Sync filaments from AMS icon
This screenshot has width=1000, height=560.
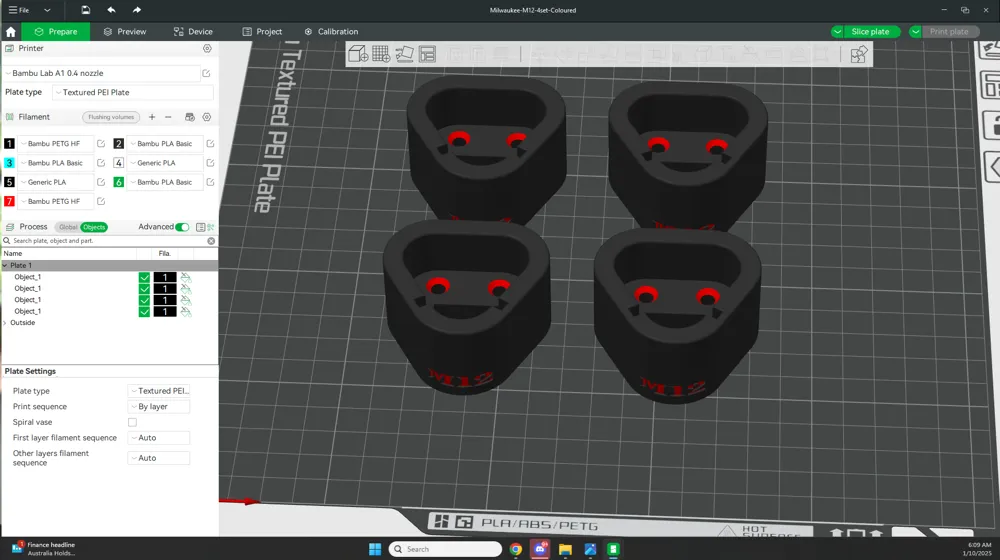tap(189, 117)
